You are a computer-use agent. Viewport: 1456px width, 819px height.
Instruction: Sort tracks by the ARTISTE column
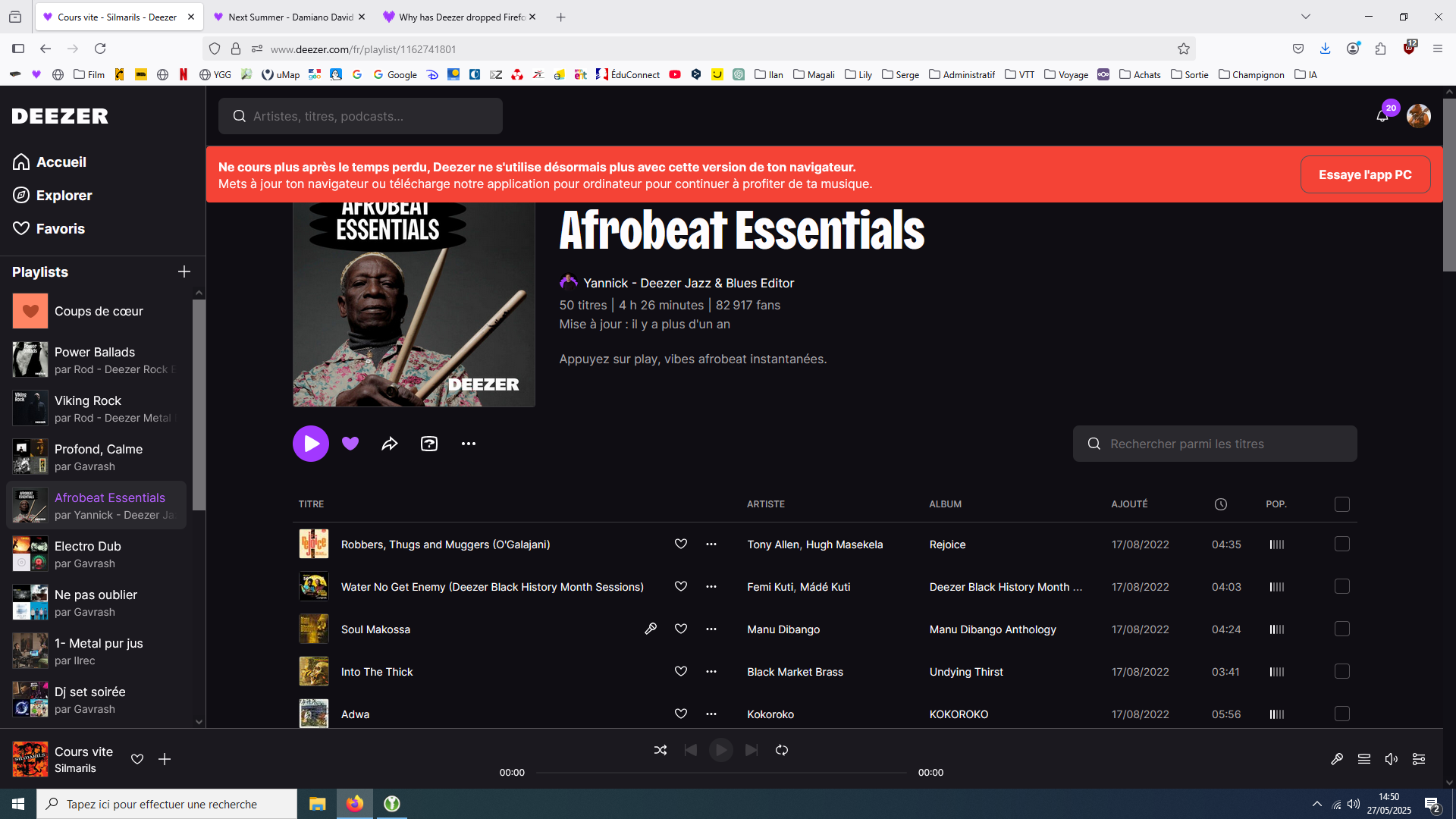(x=766, y=504)
